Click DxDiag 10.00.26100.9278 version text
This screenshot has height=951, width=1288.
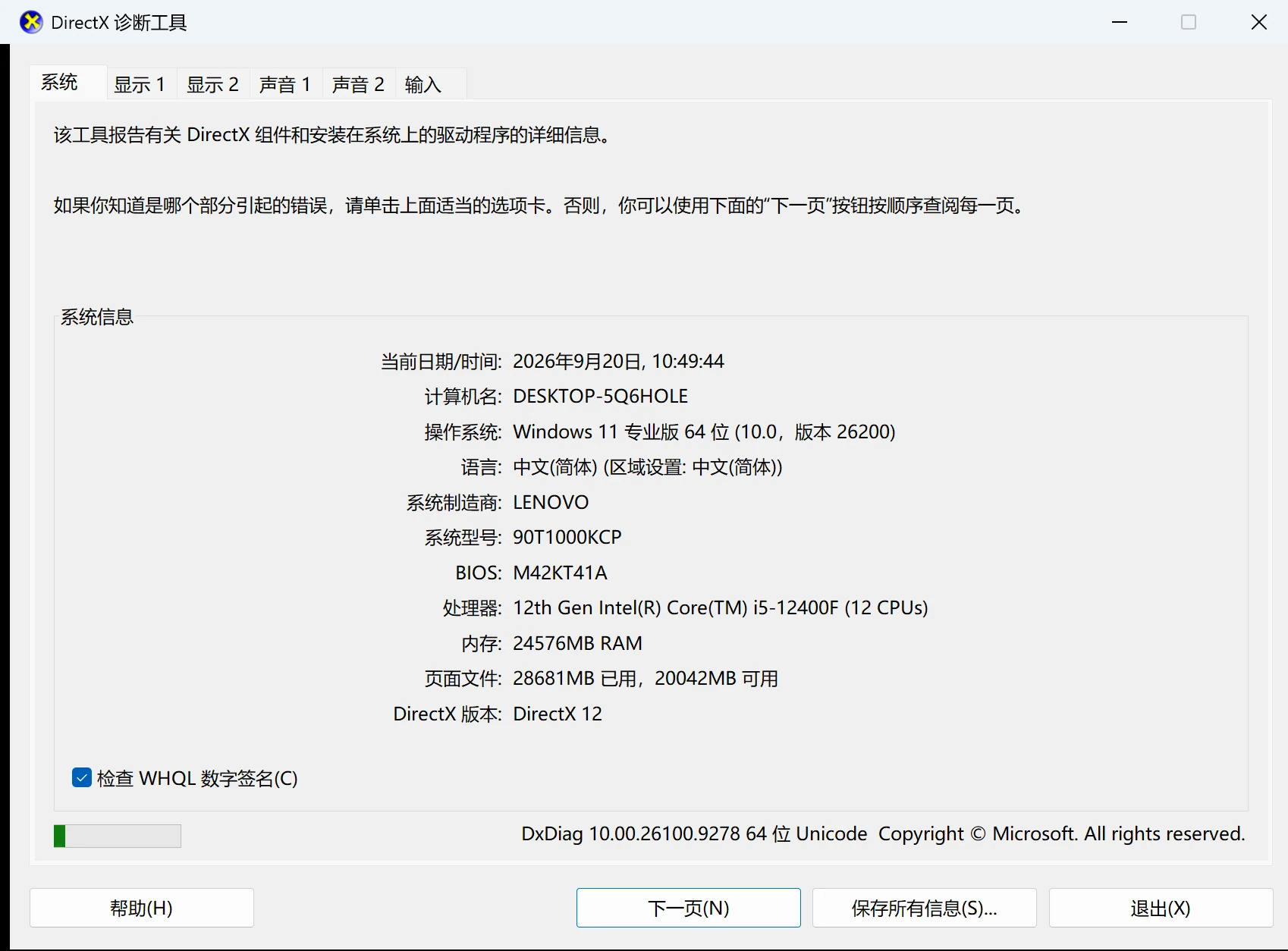[694, 833]
